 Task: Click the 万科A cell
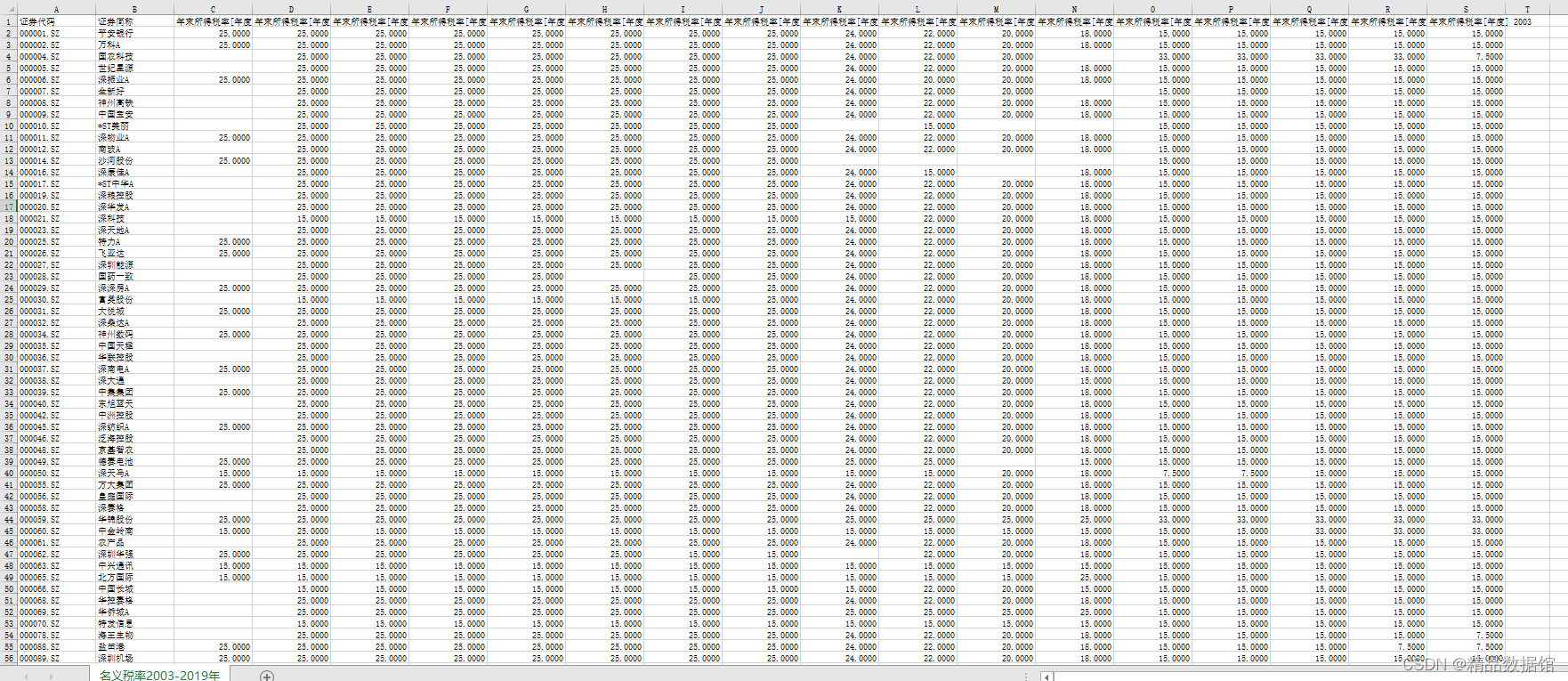[x=135, y=45]
